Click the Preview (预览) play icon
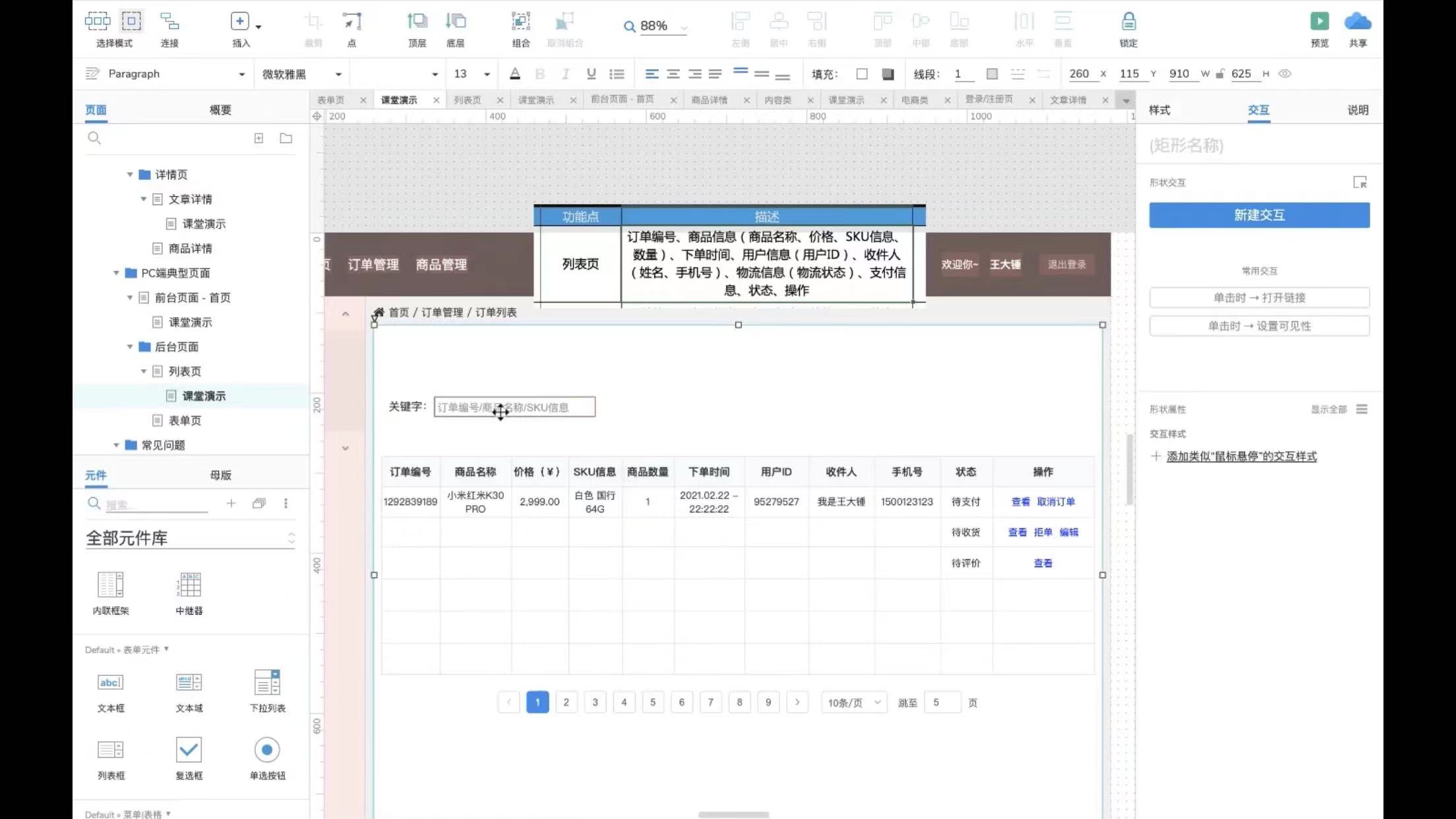 [x=1319, y=22]
